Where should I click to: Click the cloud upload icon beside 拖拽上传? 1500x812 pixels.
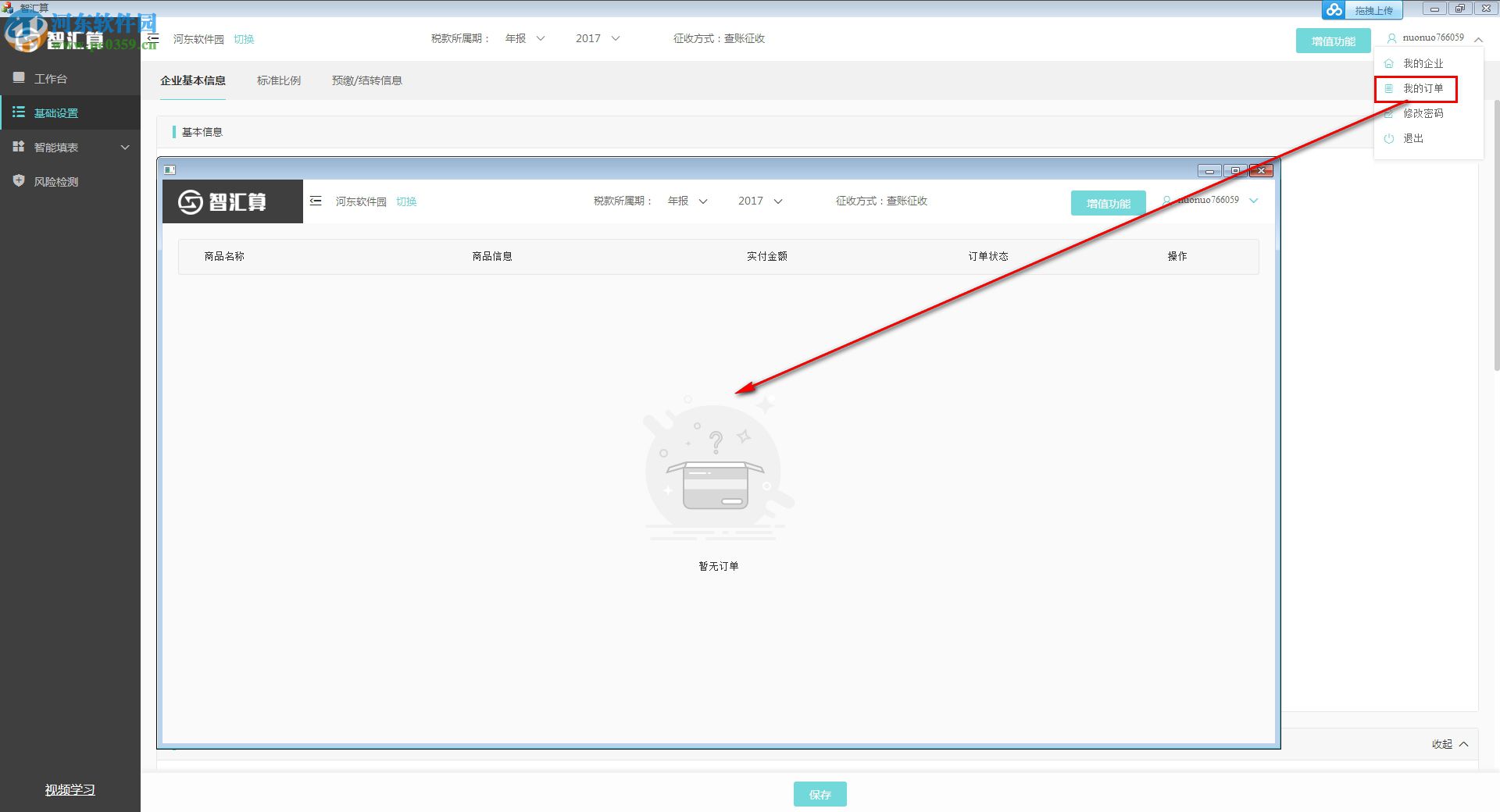[1333, 10]
